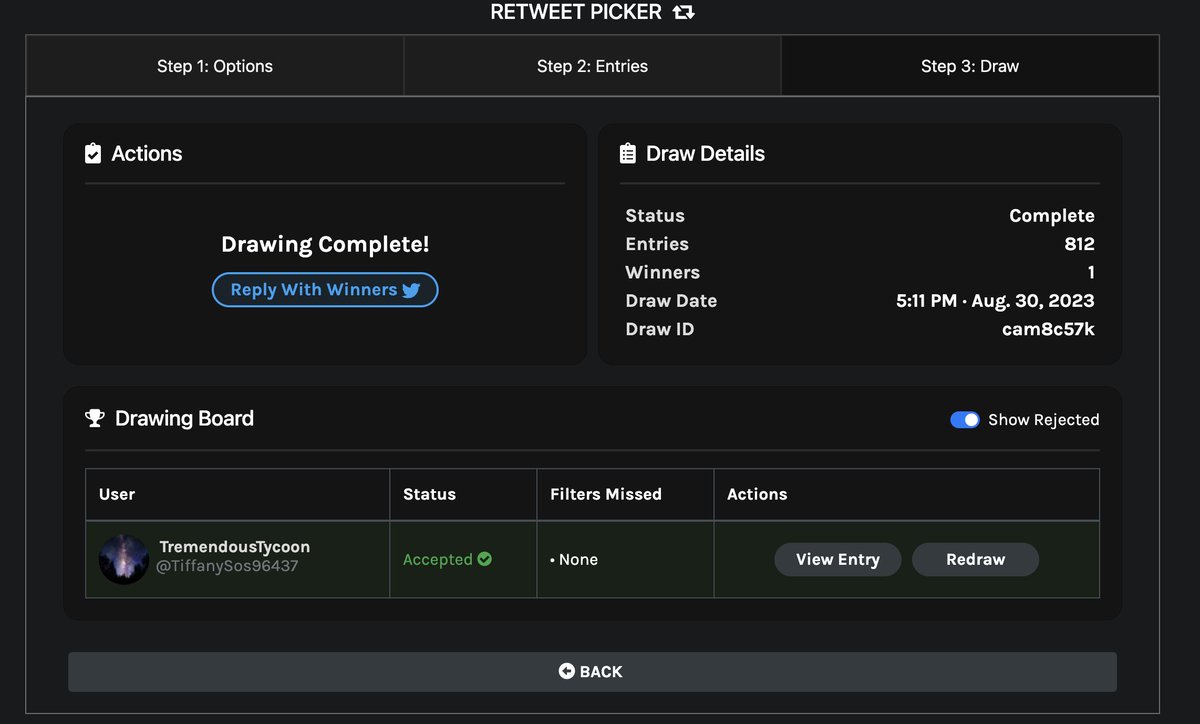Select the Step 3: Draw tab
1200x724 pixels.
pyautogui.click(x=970, y=66)
